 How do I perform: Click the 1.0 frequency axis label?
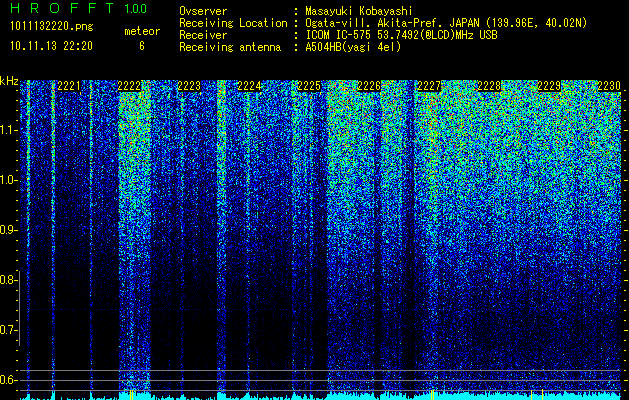(7, 181)
